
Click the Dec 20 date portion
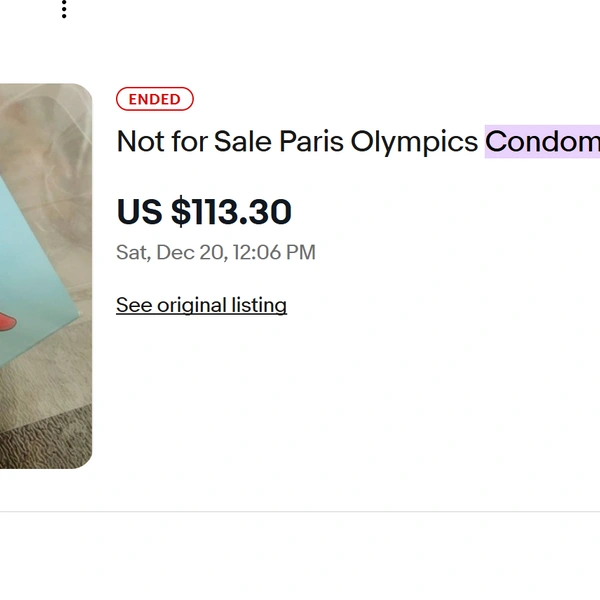click(190, 253)
